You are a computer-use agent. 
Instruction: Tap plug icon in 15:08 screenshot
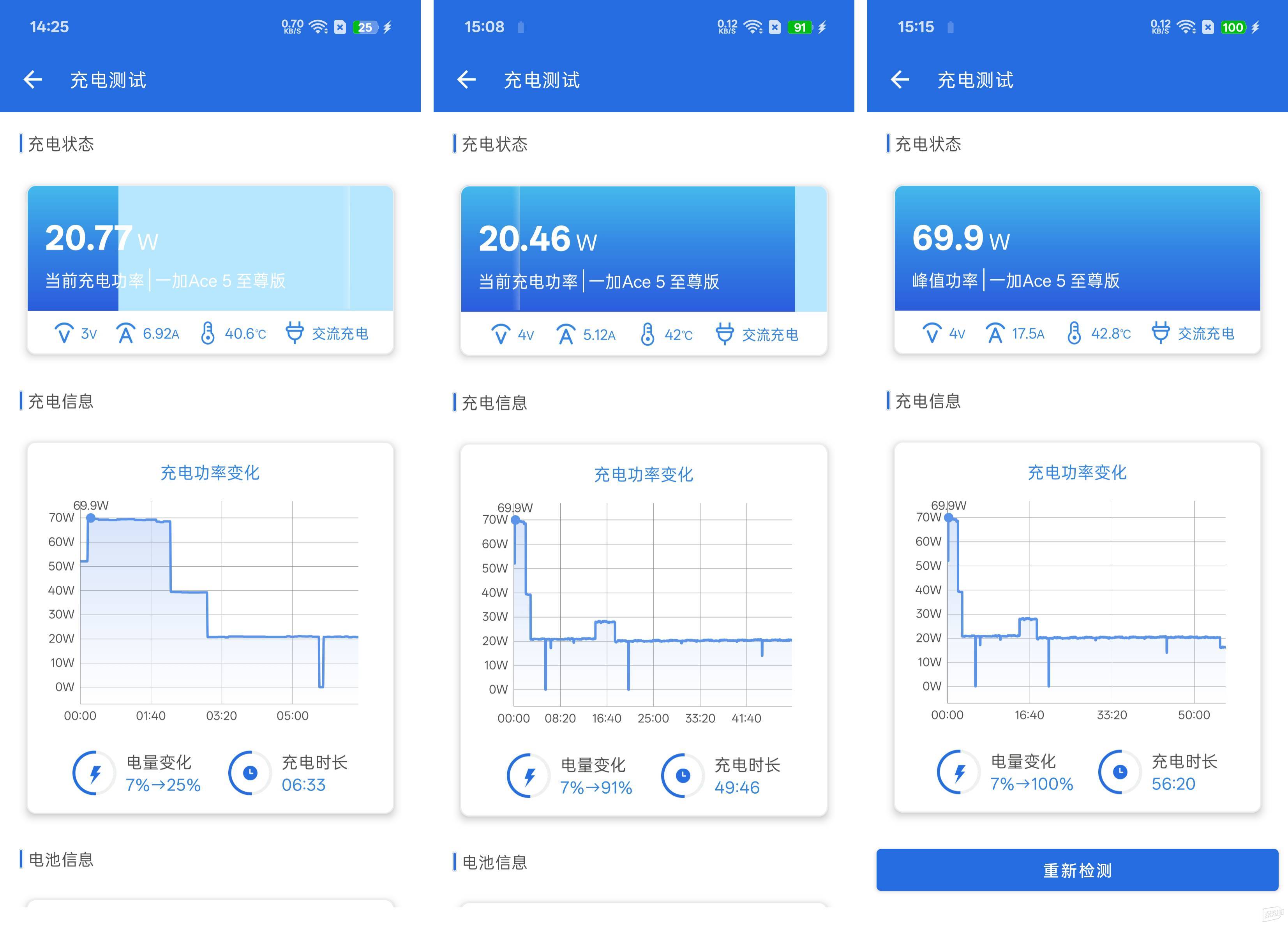click(725, 334)
